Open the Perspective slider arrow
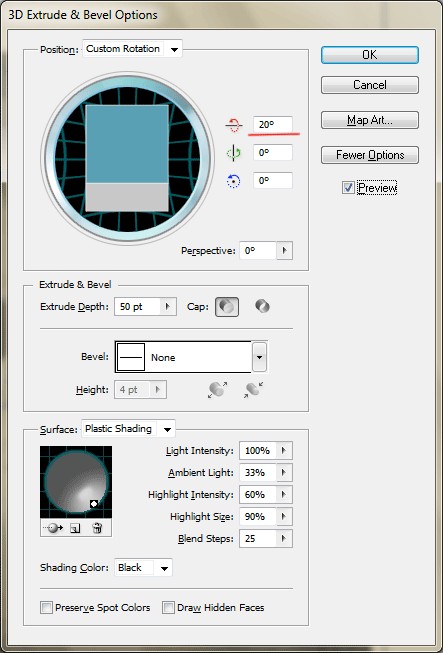This screenshot has width=443, height=653. pos(285,251)
